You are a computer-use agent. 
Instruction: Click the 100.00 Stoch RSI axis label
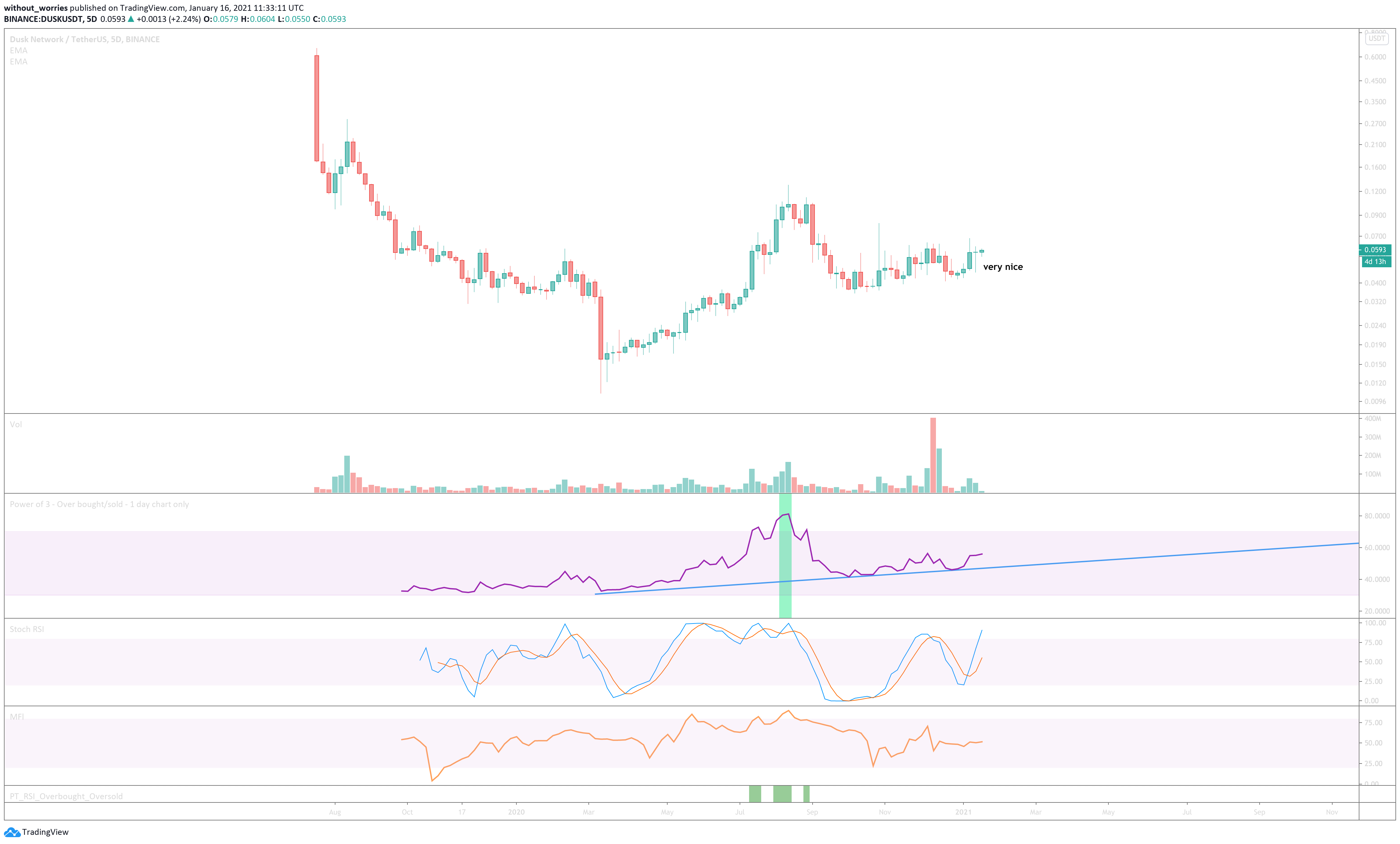pos(1375,623)
